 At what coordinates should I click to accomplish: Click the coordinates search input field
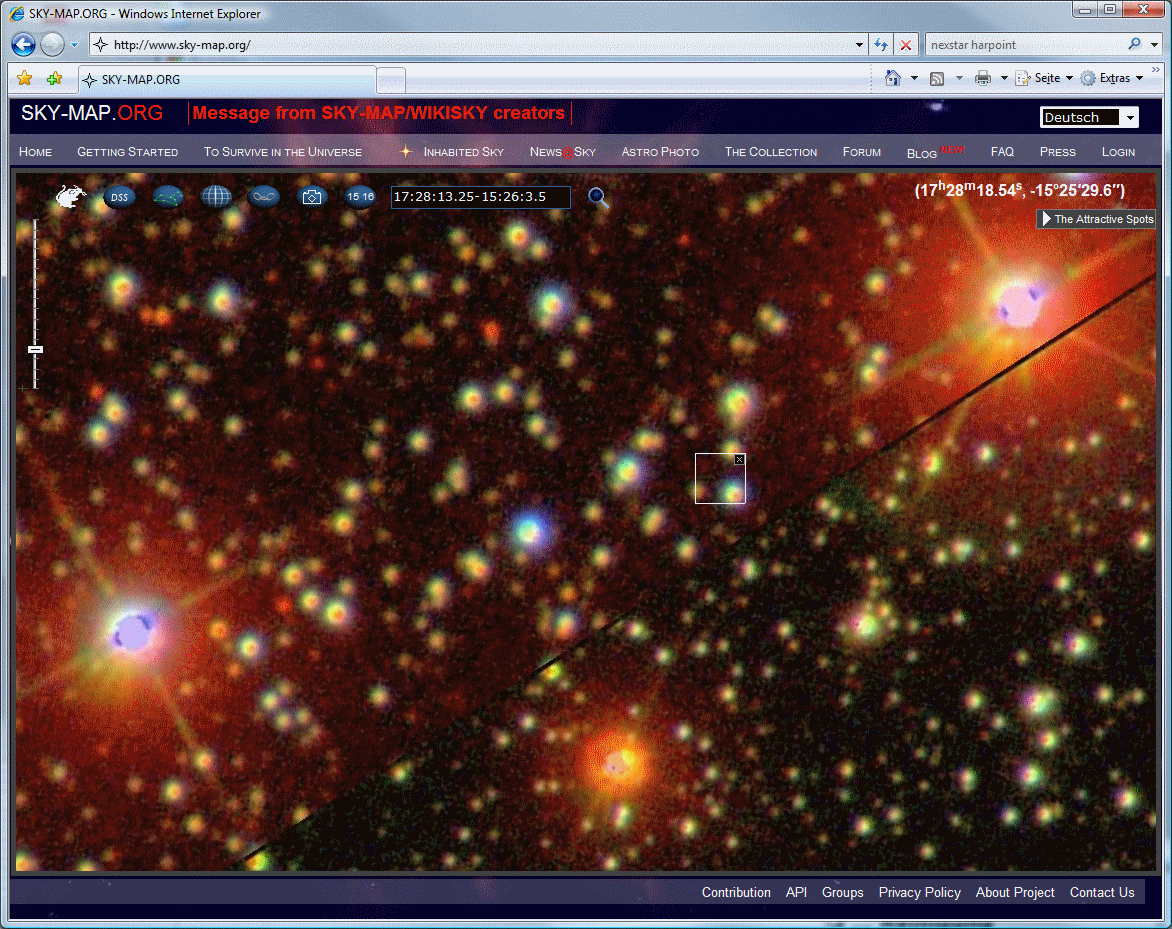(480, 197)
